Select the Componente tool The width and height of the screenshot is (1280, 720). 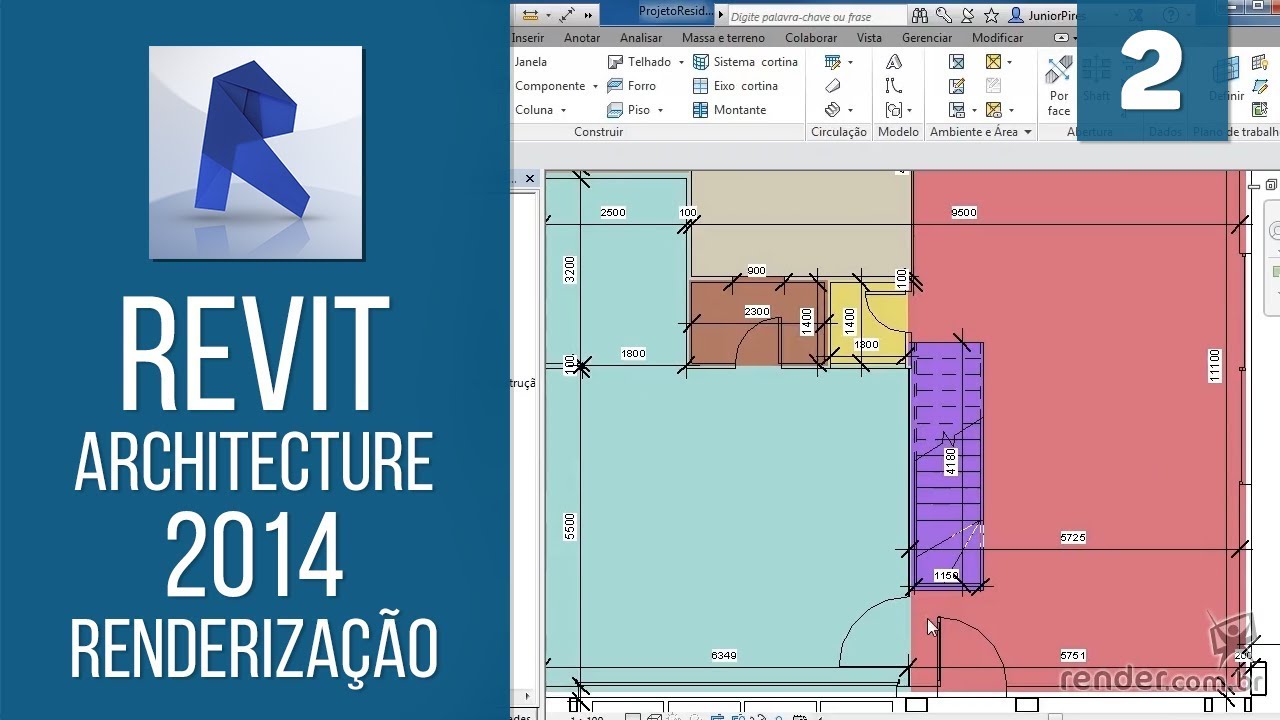(x=550, y=86)
